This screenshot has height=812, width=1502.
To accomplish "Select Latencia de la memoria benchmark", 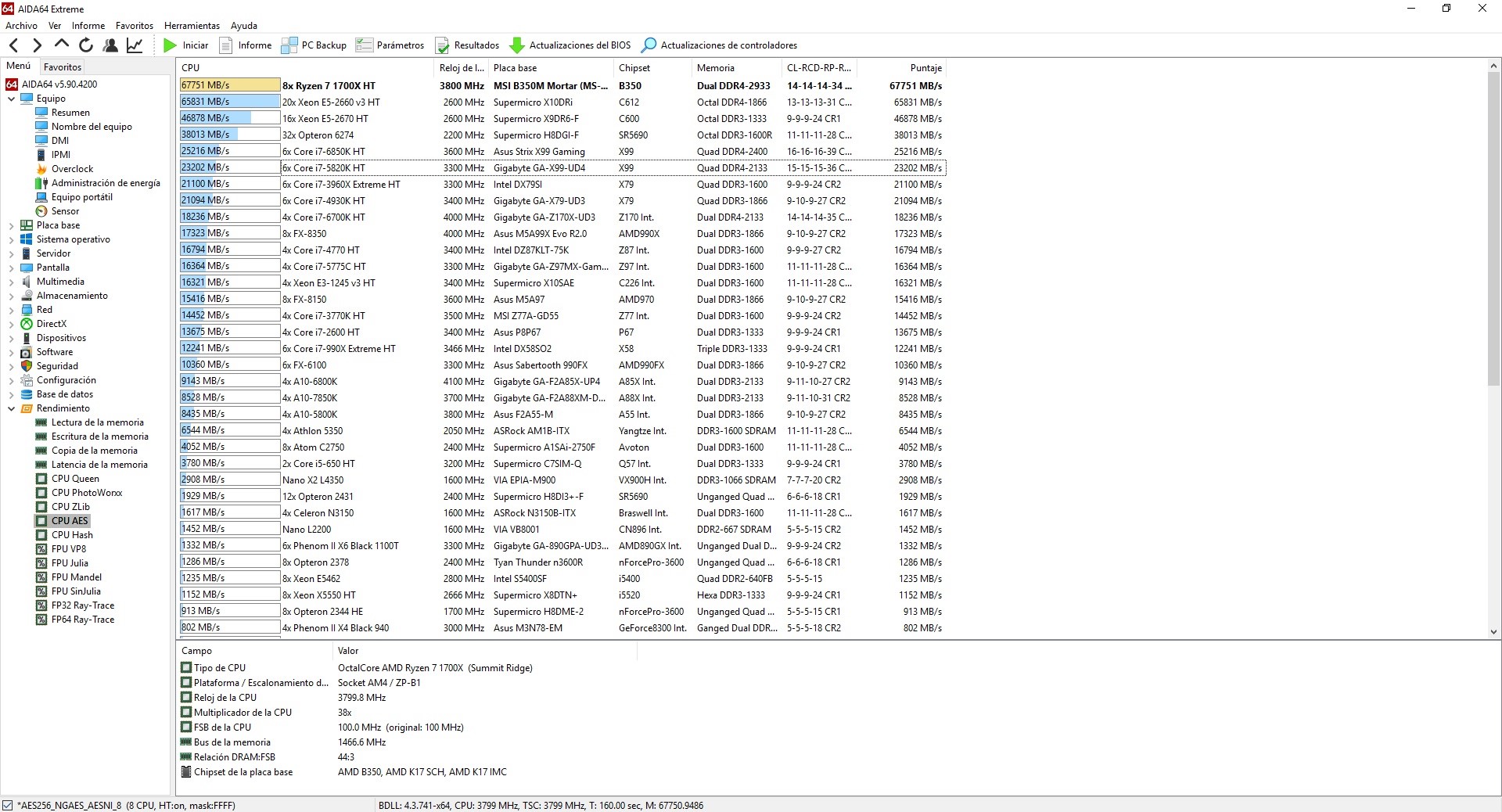I will coord(99,465).
